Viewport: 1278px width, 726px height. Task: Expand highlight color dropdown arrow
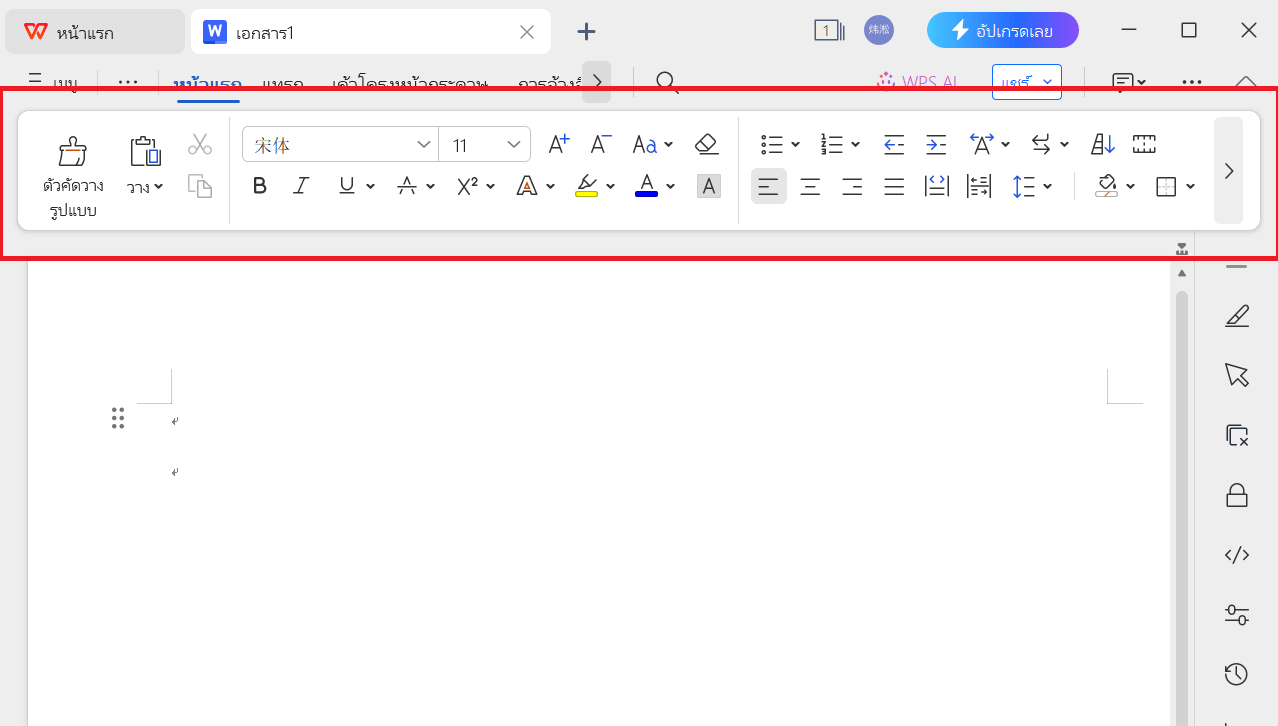(610, 186)
